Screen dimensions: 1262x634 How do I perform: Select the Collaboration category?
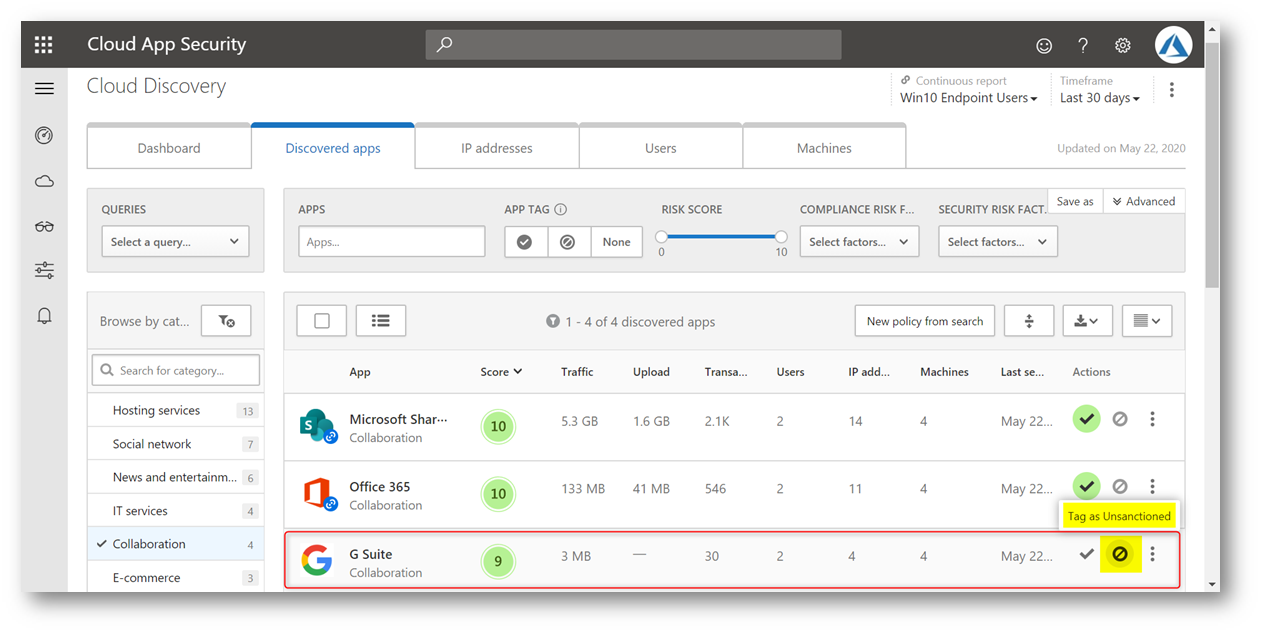176,544
